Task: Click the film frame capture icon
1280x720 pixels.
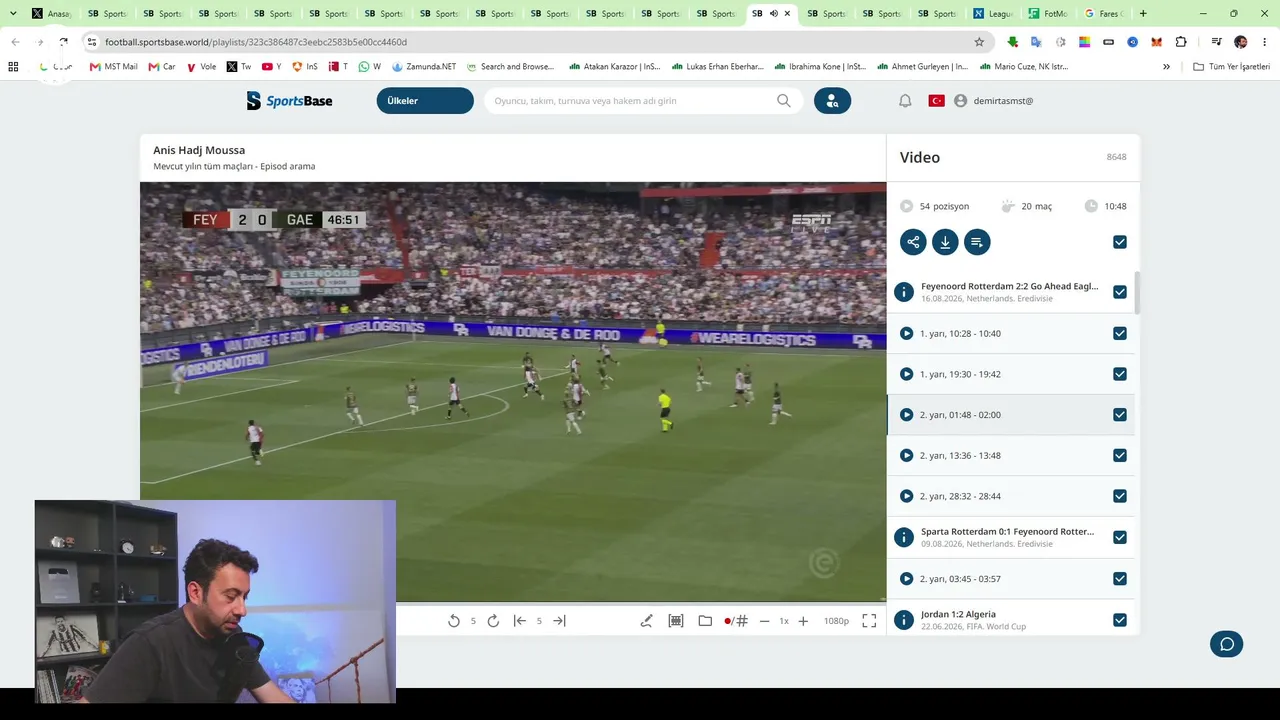Action: click(x=676, y=621)
